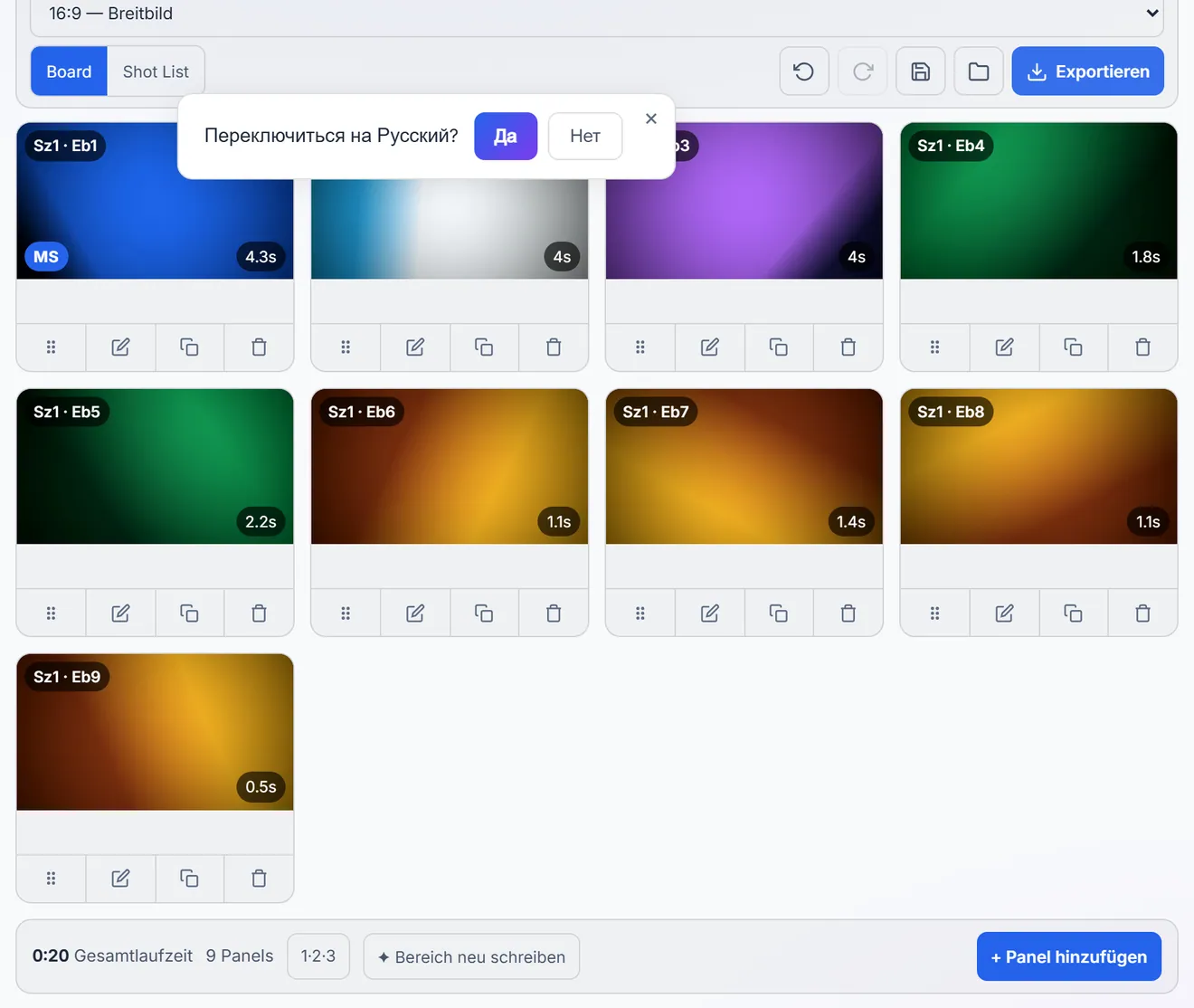
Task: Edit panel Sz1 · Eb9
Action: coord(120,879)
